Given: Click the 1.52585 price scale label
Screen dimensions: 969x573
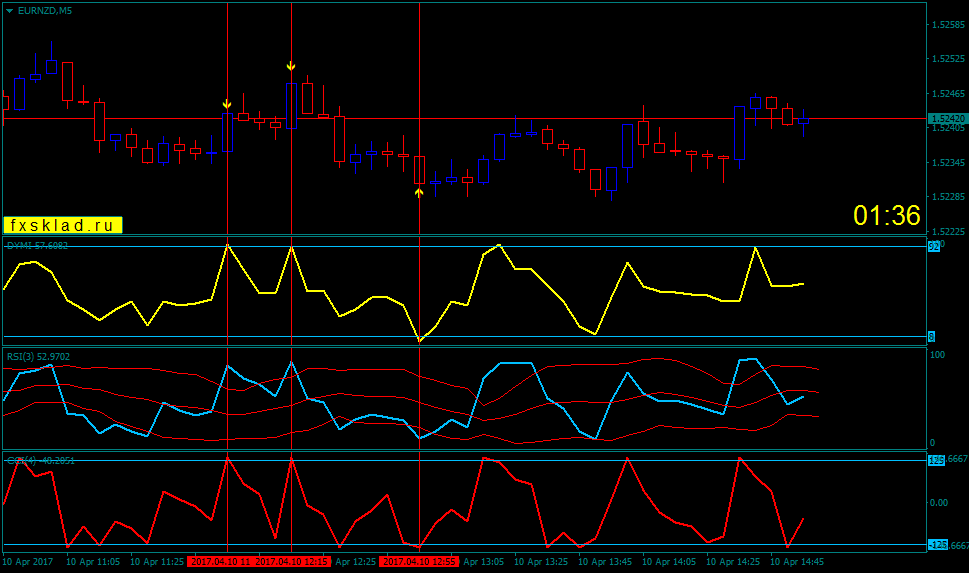Looking at the screenshot, I should (x=949, y=25).
